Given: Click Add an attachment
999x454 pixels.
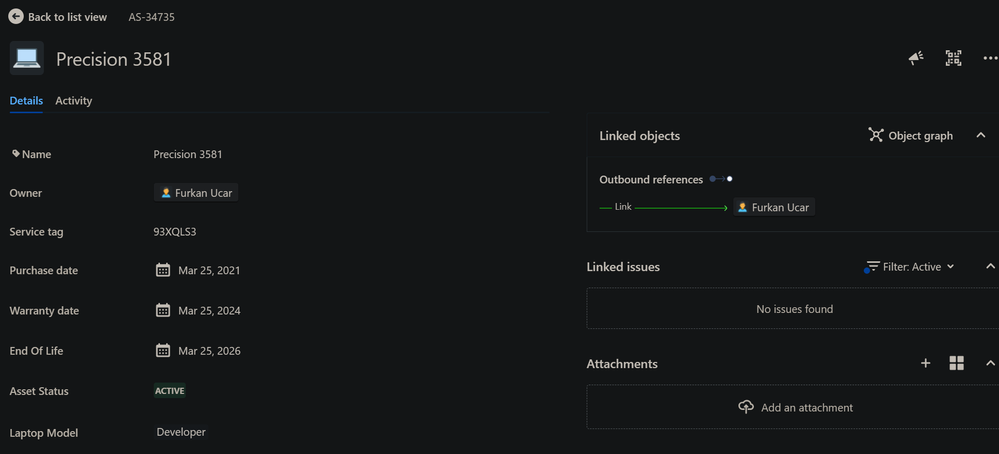Looking at the screenshot, I should click(x=795, y=407).
